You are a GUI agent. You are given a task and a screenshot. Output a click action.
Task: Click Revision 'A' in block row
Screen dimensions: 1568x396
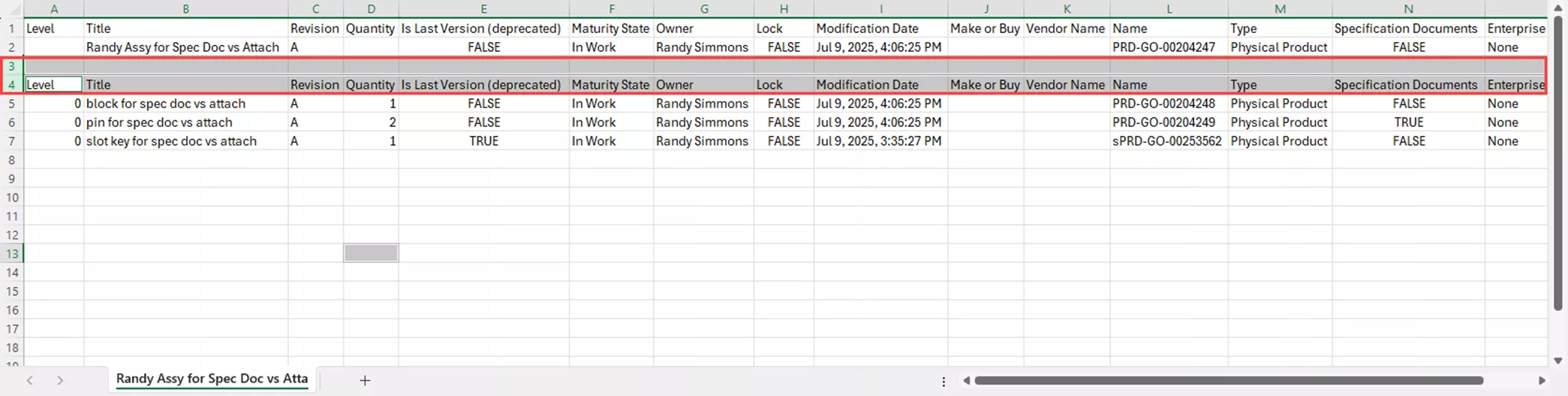[x=316, y=104]
